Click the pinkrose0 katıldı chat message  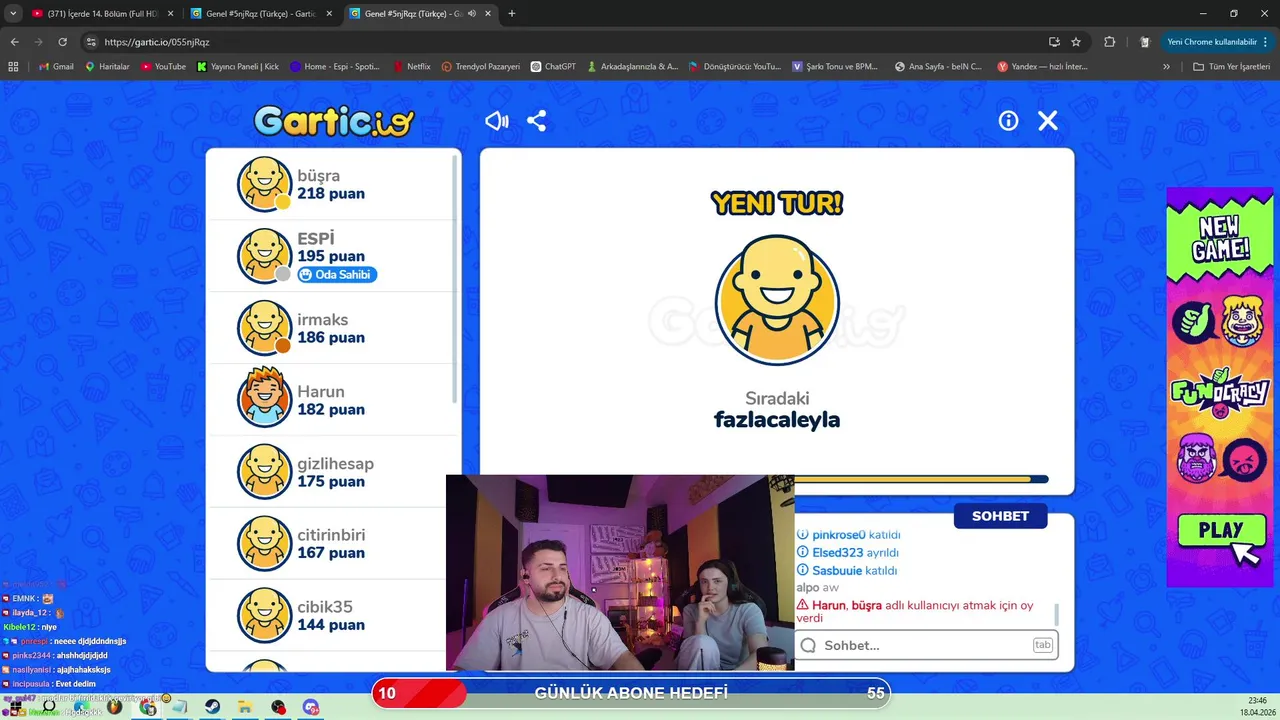(848, 535)
